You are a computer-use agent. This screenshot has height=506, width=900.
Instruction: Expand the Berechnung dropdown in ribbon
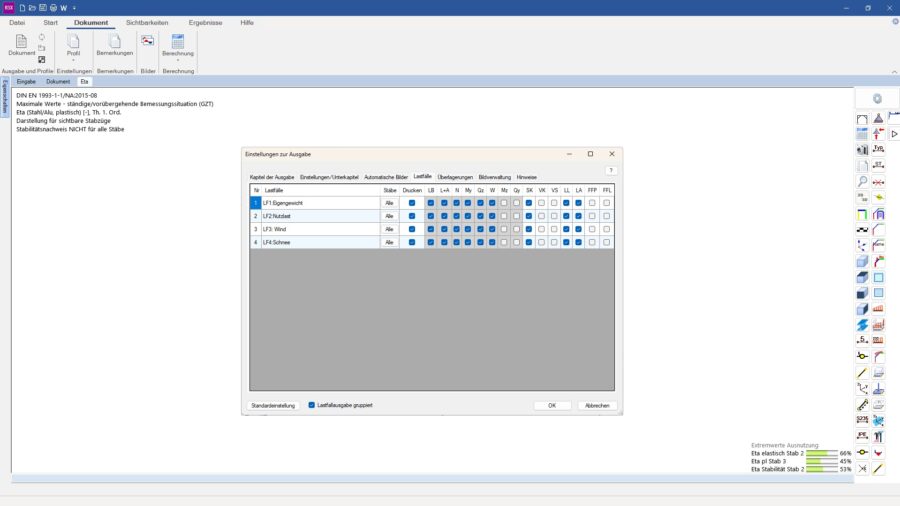[178, 60]
